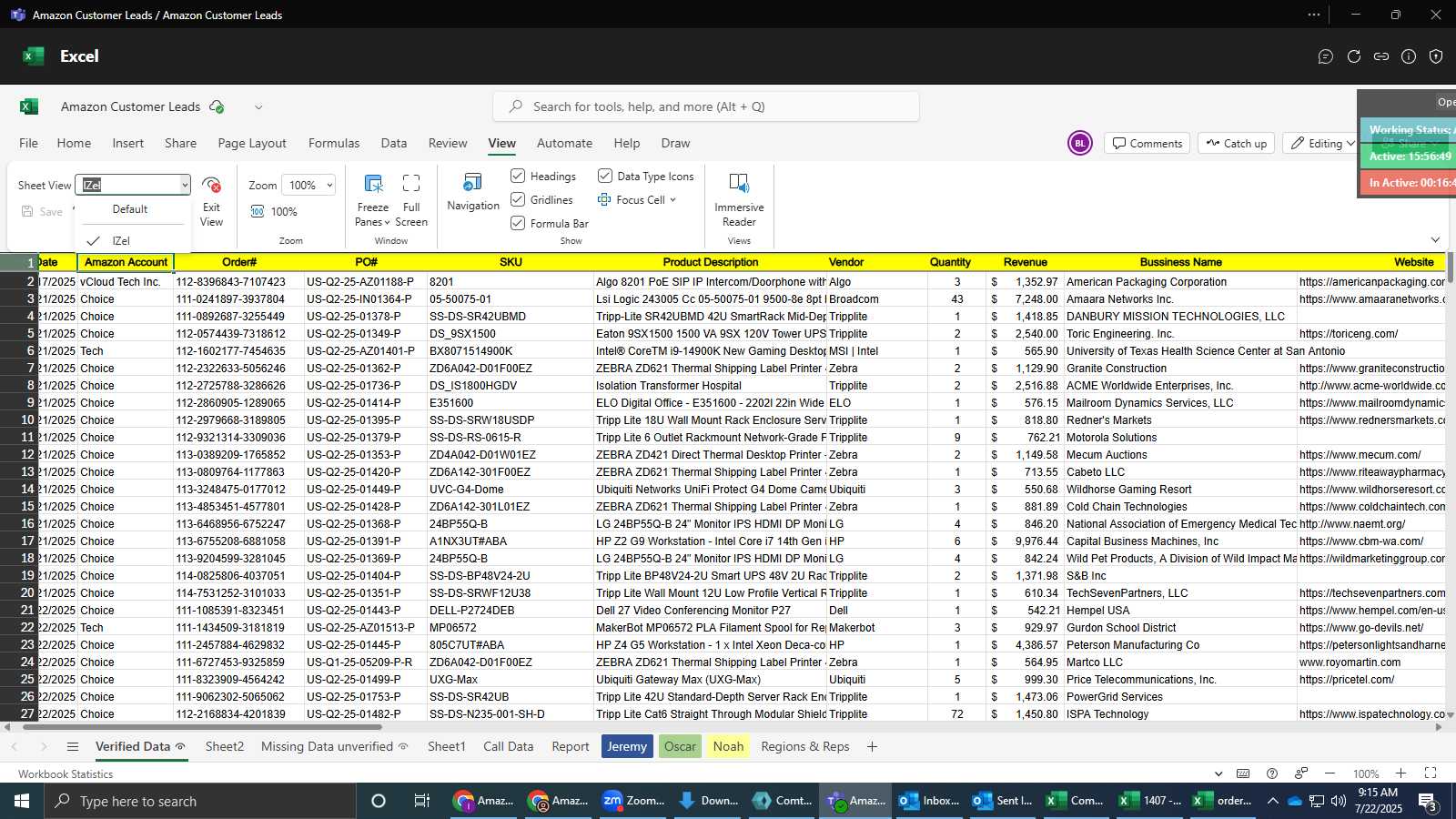Screen dimensions: 1456x819
Task: Click the Comments button
Action: (x=1147, y=143)
